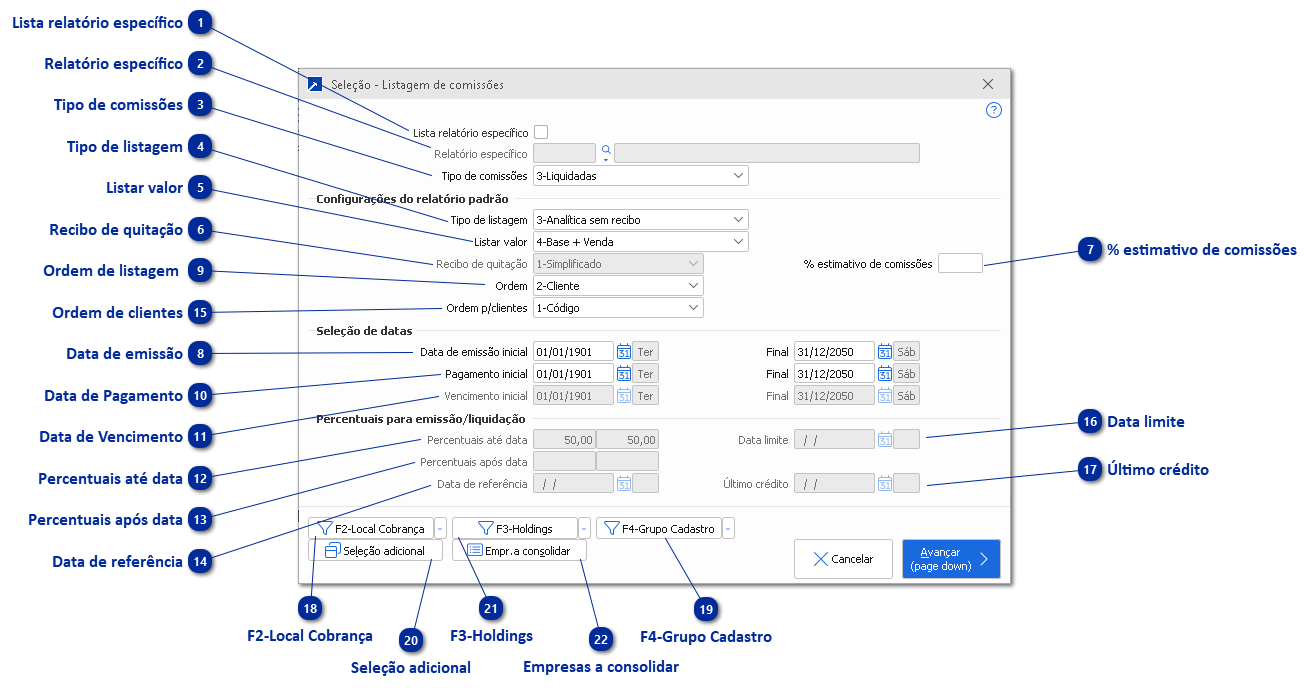Open Empr.a consolidar

(x=519, y=550)
